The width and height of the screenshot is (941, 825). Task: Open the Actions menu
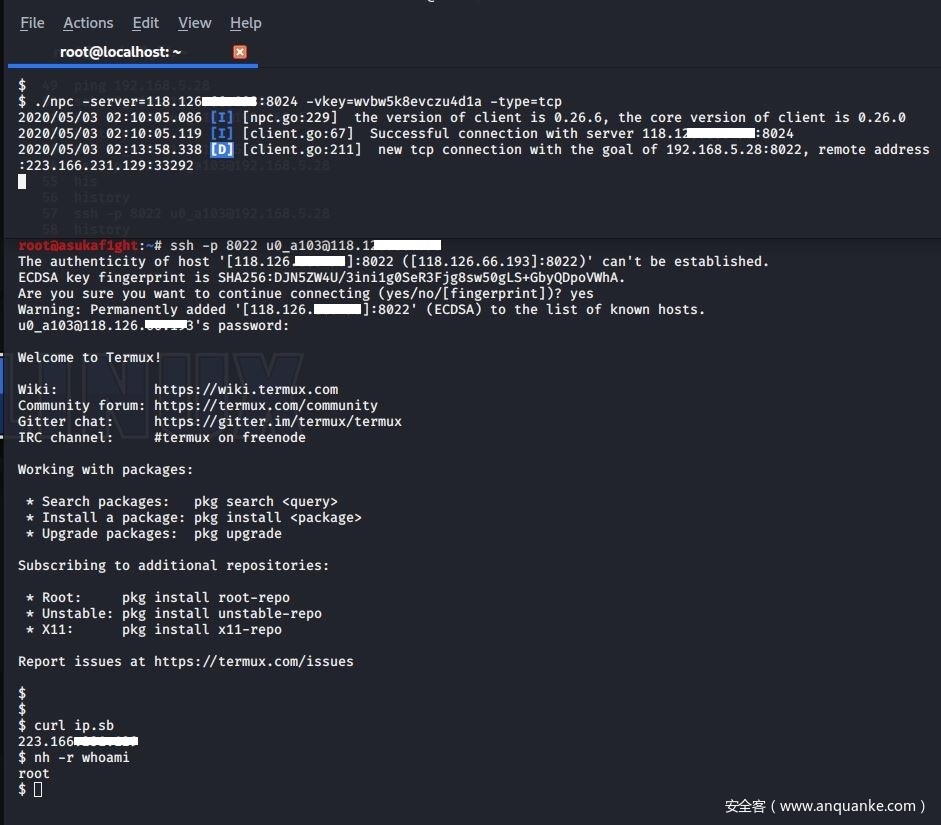click(88, 23)
